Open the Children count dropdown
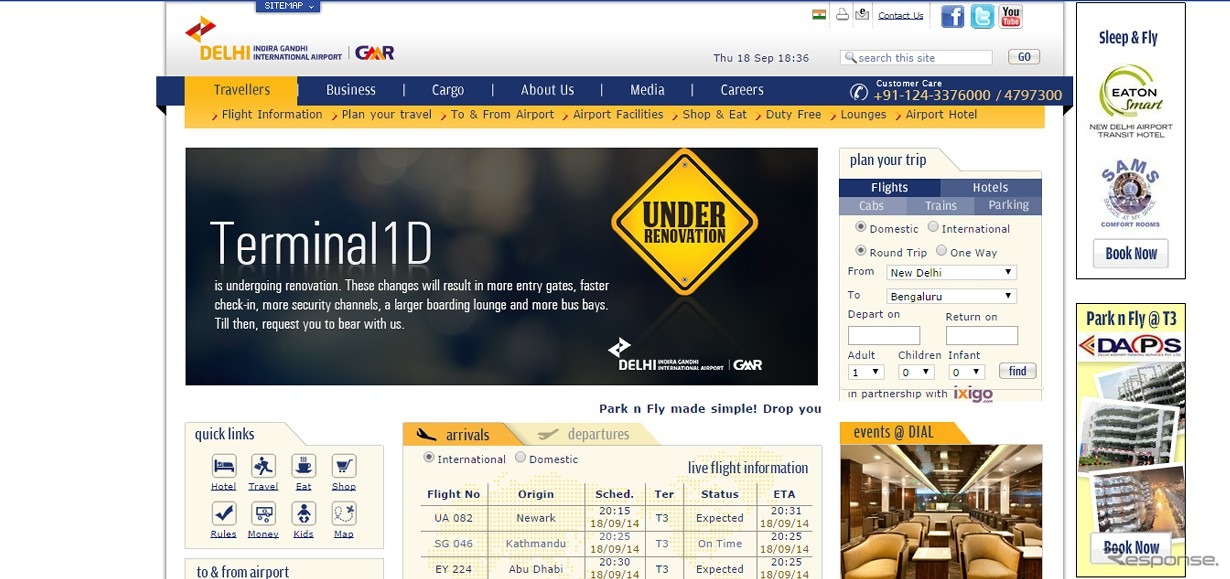This screenshot has height=579, width=1230. (916, 372)
